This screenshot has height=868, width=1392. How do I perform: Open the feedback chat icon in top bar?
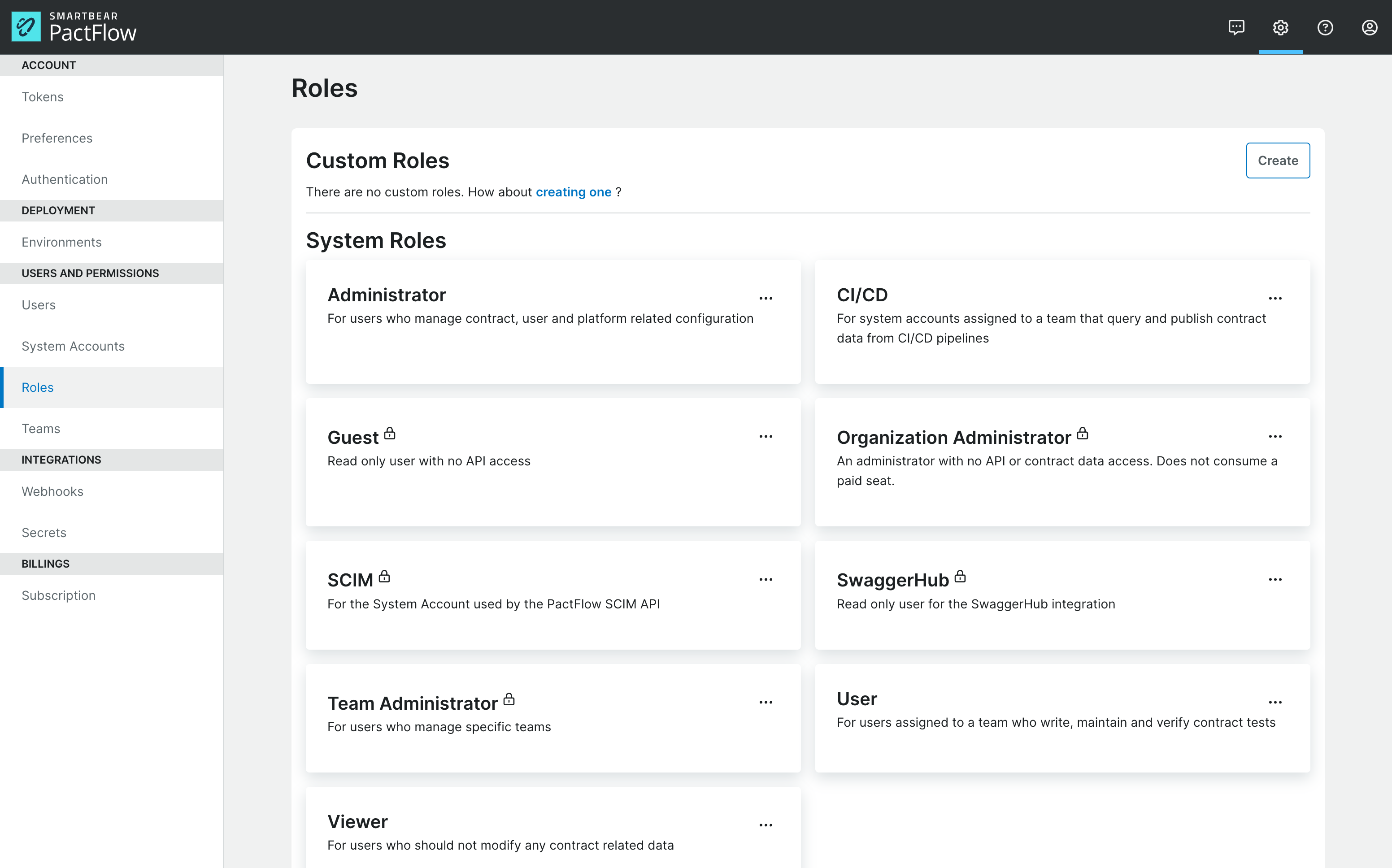click(x=1236, y=27)
